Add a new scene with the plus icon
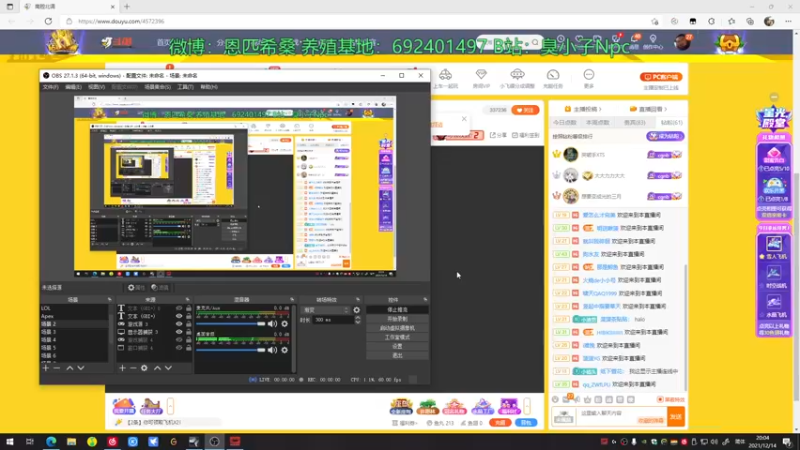800x450 pixels. (x=46, y=368)
